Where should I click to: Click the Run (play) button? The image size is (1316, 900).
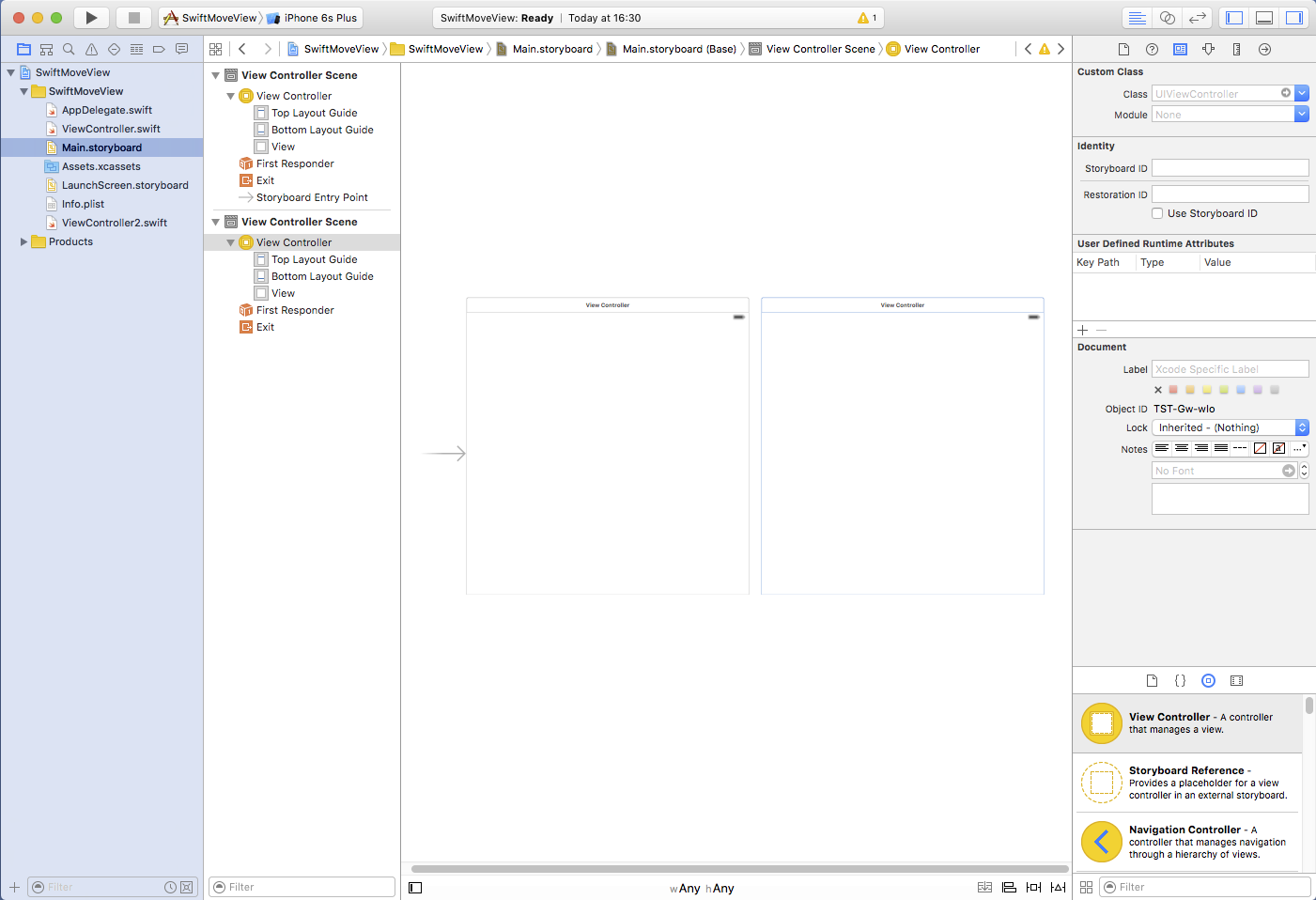click(91, 18)
